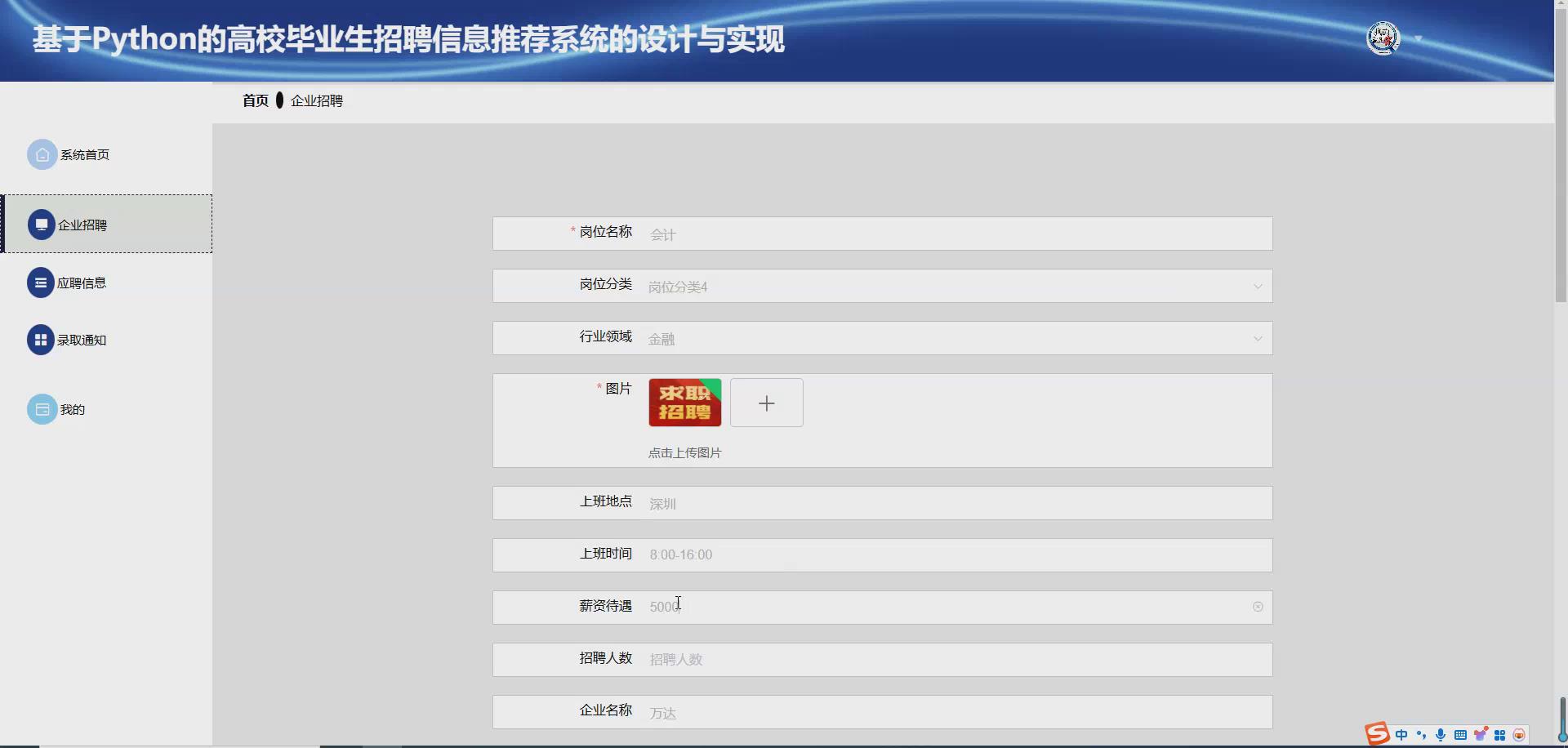Viewport: 1568px width, 748px height.
Task: Click the Sogou input method logo
Action: pyautogui.click(x=1377, y=734)
